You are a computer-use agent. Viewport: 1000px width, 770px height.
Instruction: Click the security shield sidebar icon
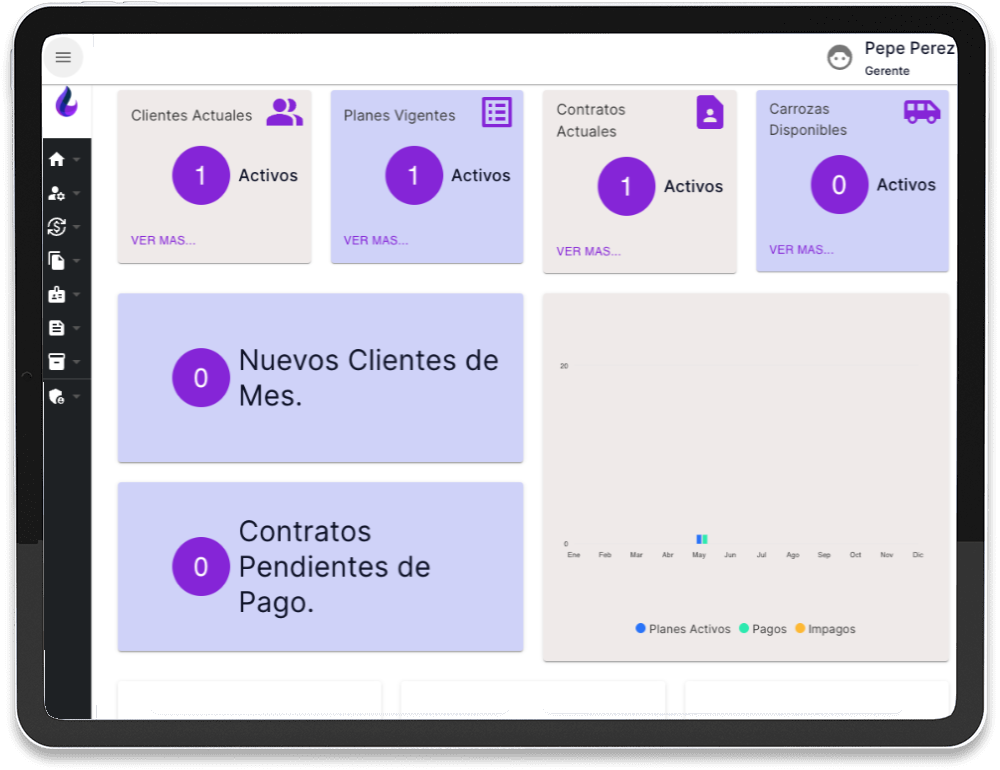pyautogui.click(x=57, y=396)
